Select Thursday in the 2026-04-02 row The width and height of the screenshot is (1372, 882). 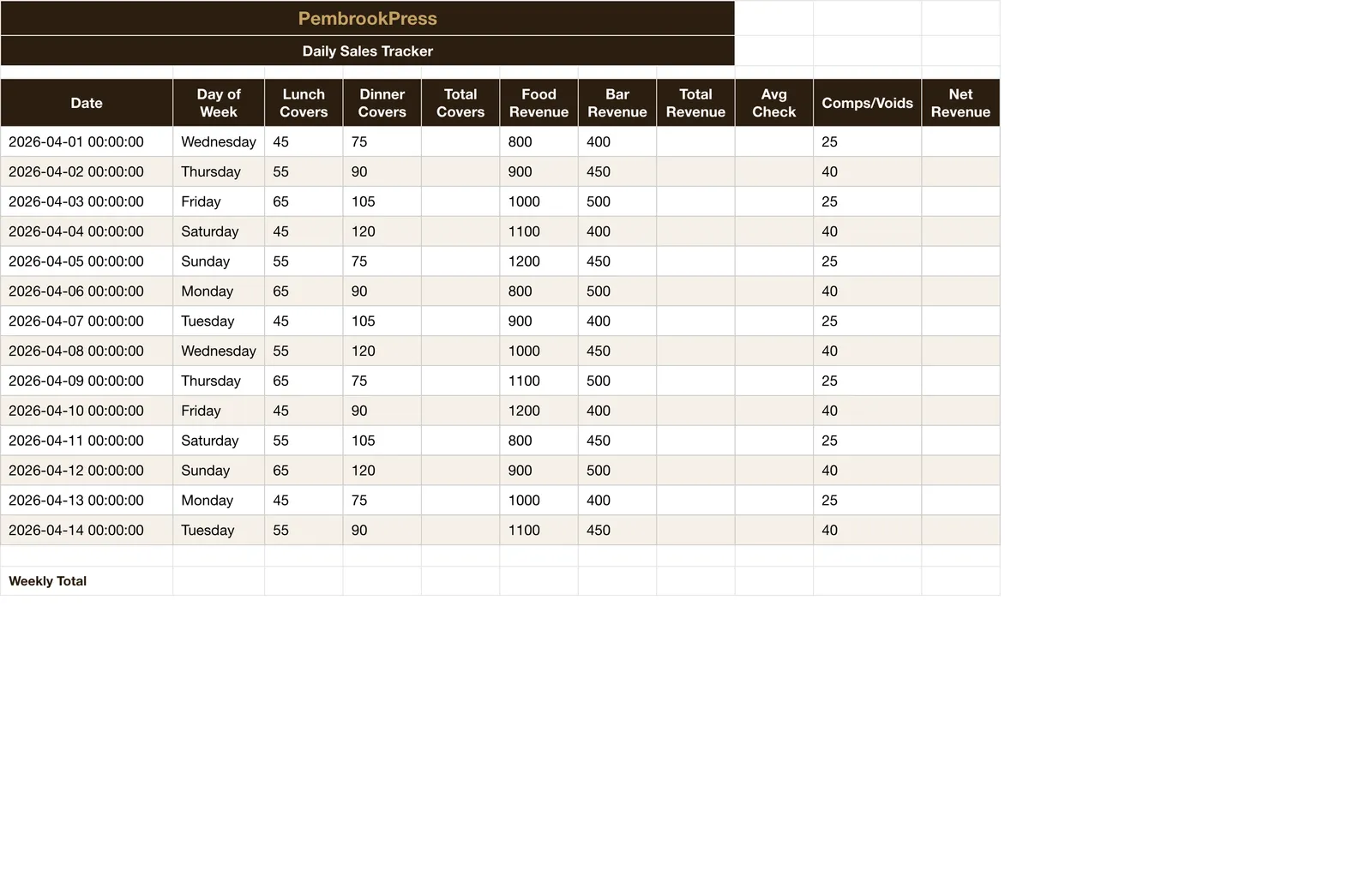tap(219, 171)
